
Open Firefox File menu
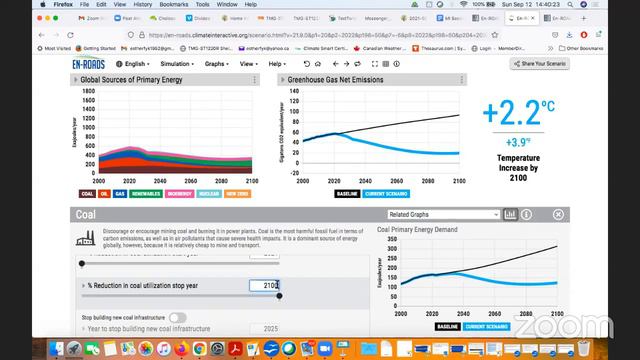(84, 4)
